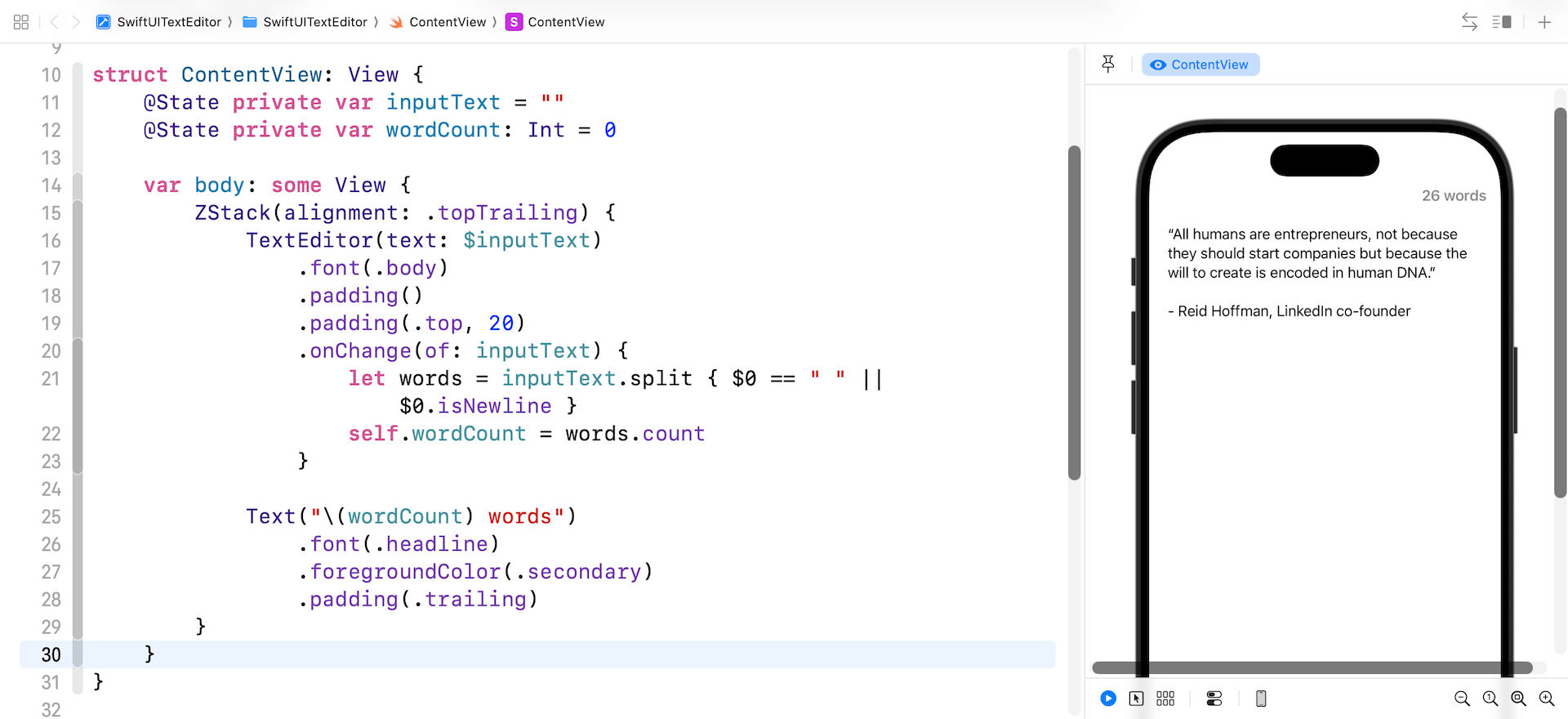1568x719 pixels.
Task: Toggle code review change arrows
Action: point(1469,22)
